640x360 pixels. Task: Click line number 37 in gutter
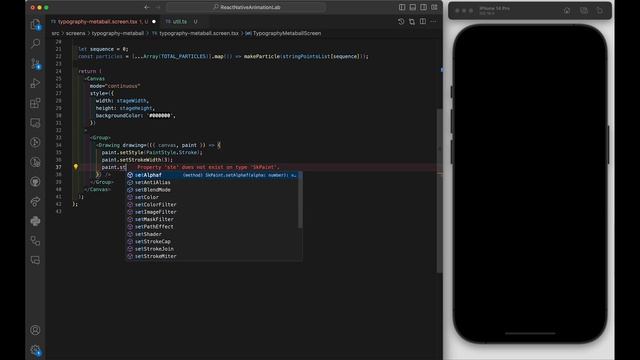point(58,167)
